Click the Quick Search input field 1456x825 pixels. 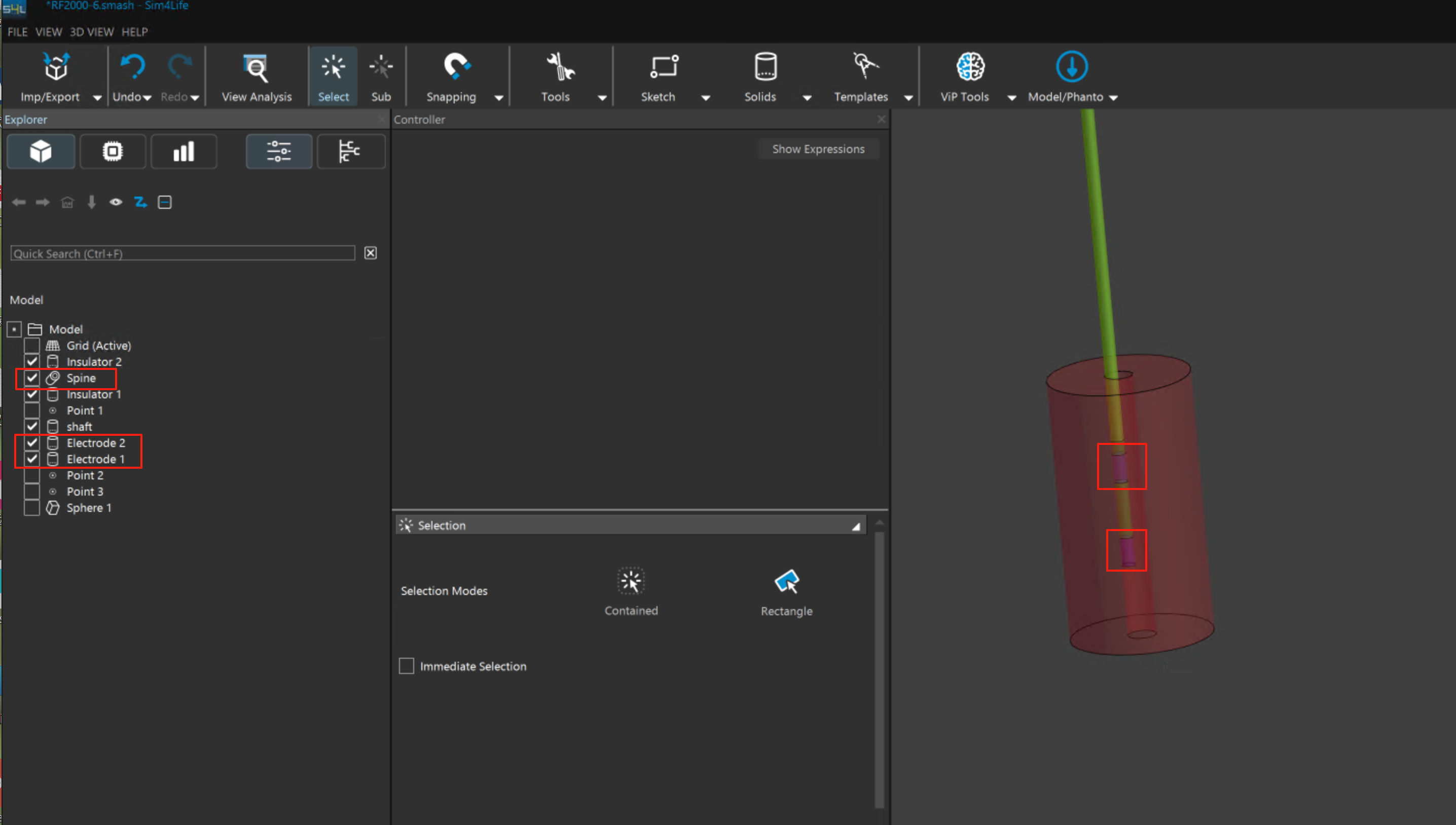coord(183,253)
